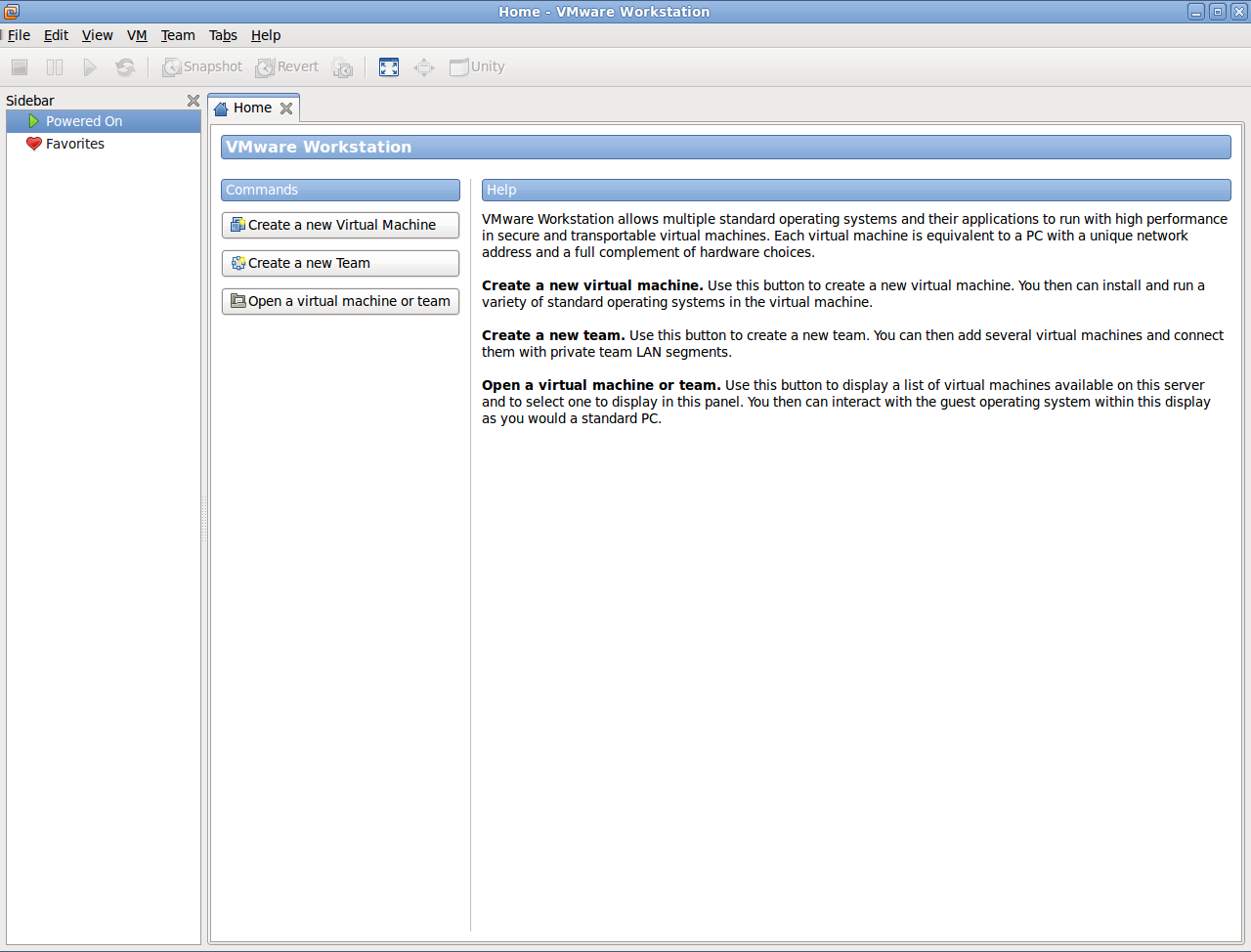Minimize the VMware Workstation window
This screenshot has height=952, width=1251.
[1196, 12]
